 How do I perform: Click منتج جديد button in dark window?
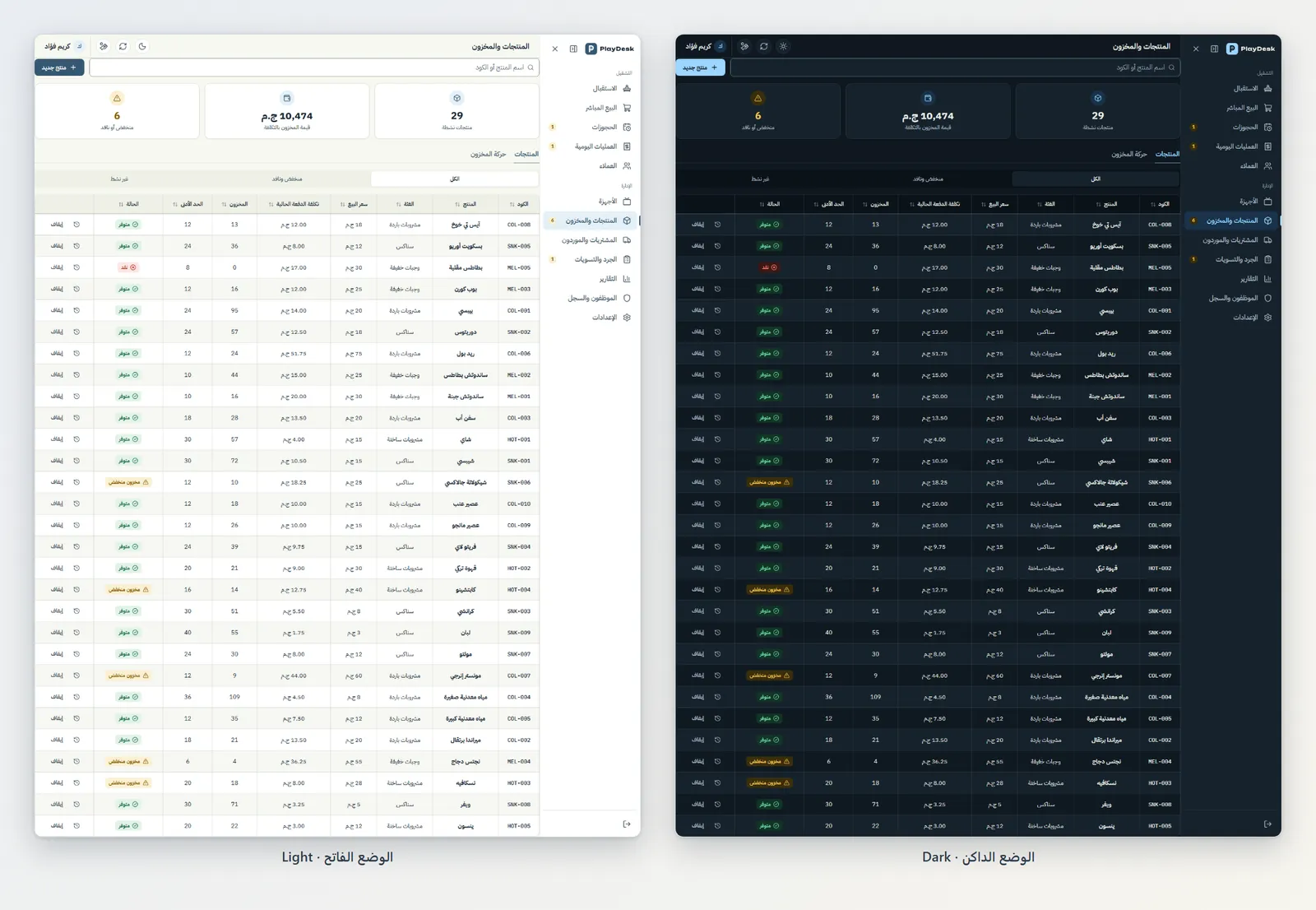[700, 67]
